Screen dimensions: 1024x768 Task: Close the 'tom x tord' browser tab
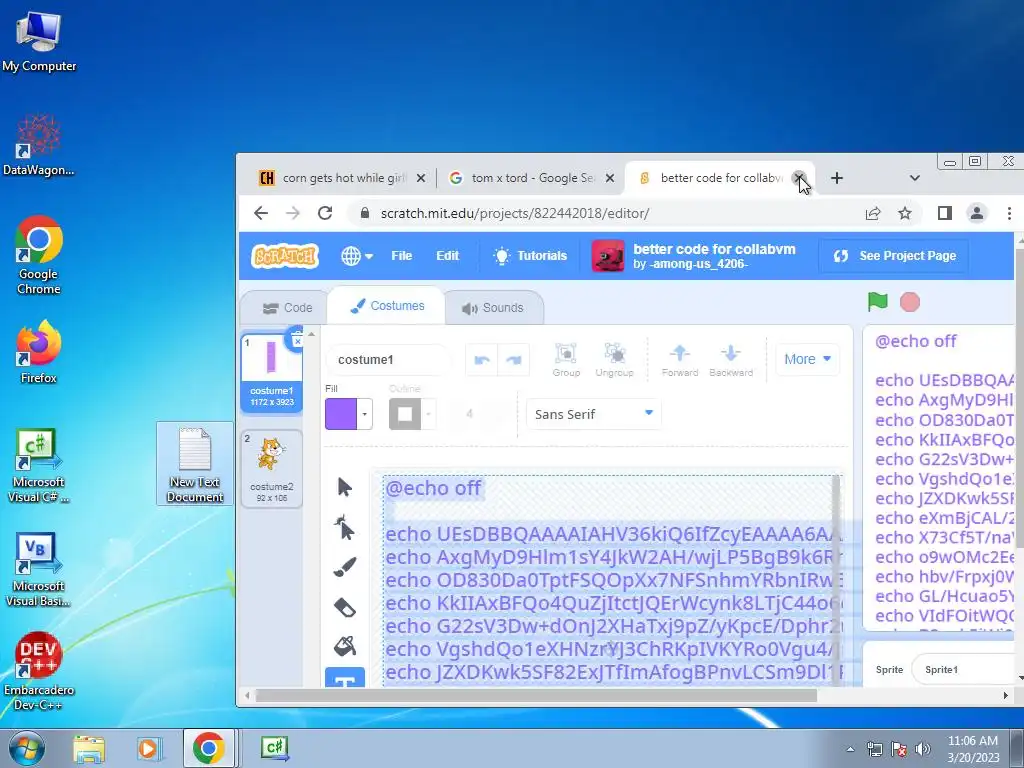[609, 178]
